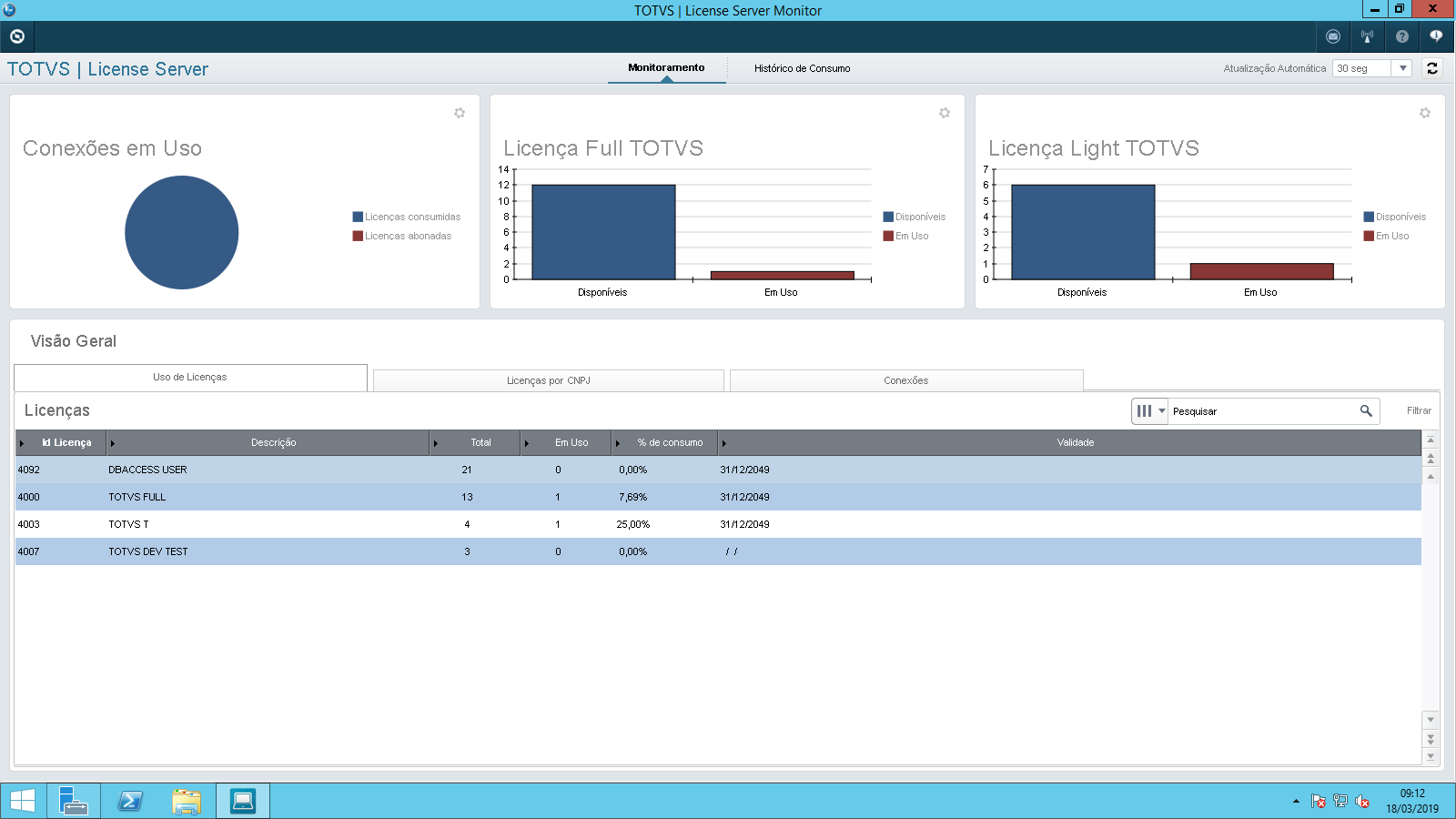
Task: Click the Id Licença column sort arrow
Action: pos(22,443)
